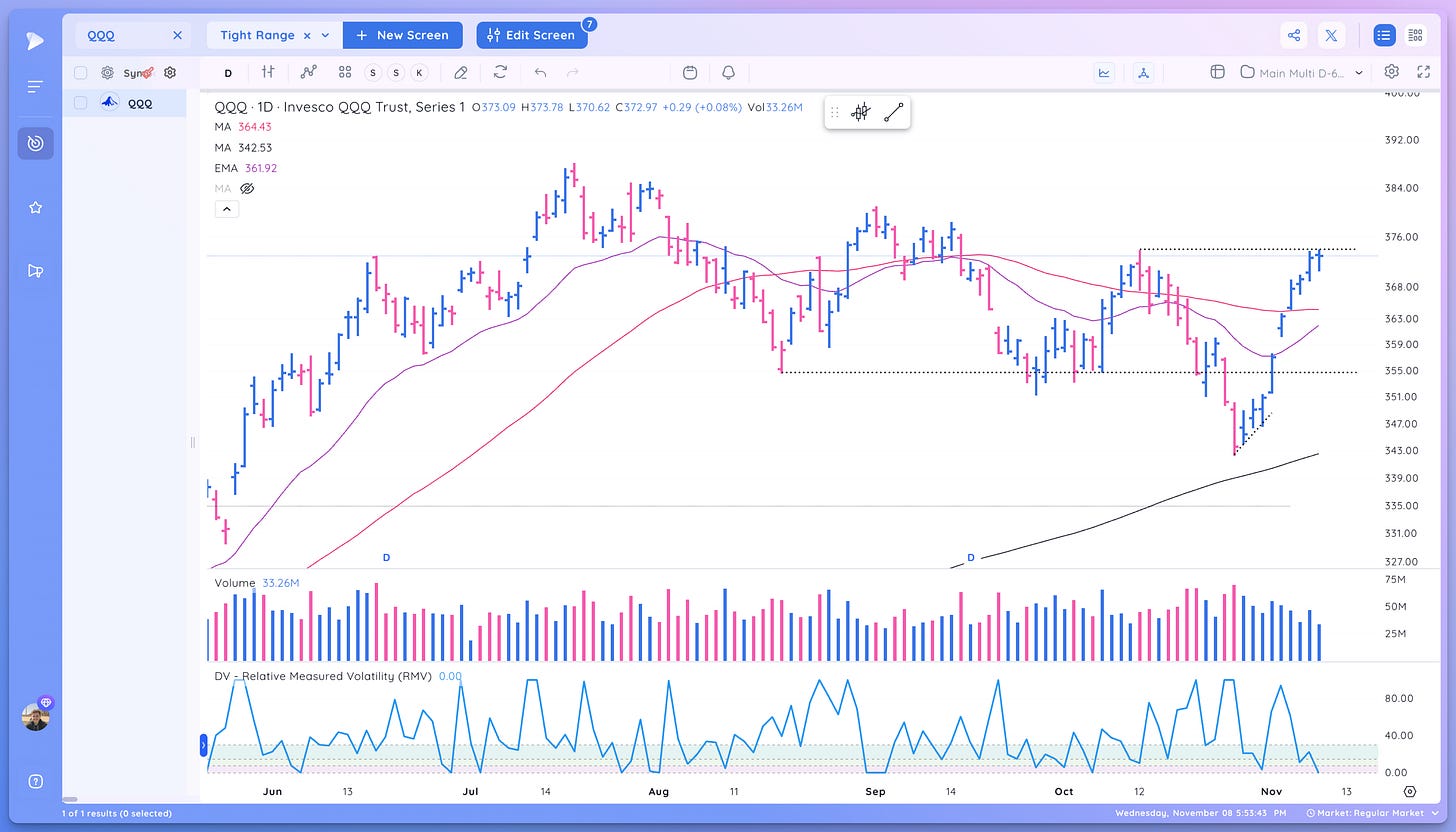1456x832 pixels.
Task: Toggle the network nodes icon button
Action: [1143, 72]
